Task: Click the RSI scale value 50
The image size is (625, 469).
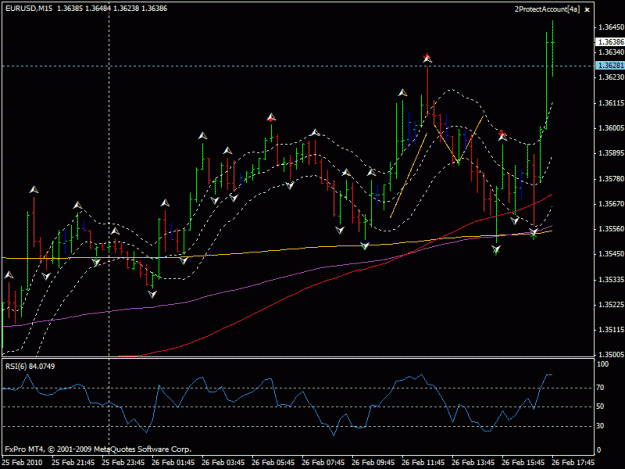Action: coord(600,406)
